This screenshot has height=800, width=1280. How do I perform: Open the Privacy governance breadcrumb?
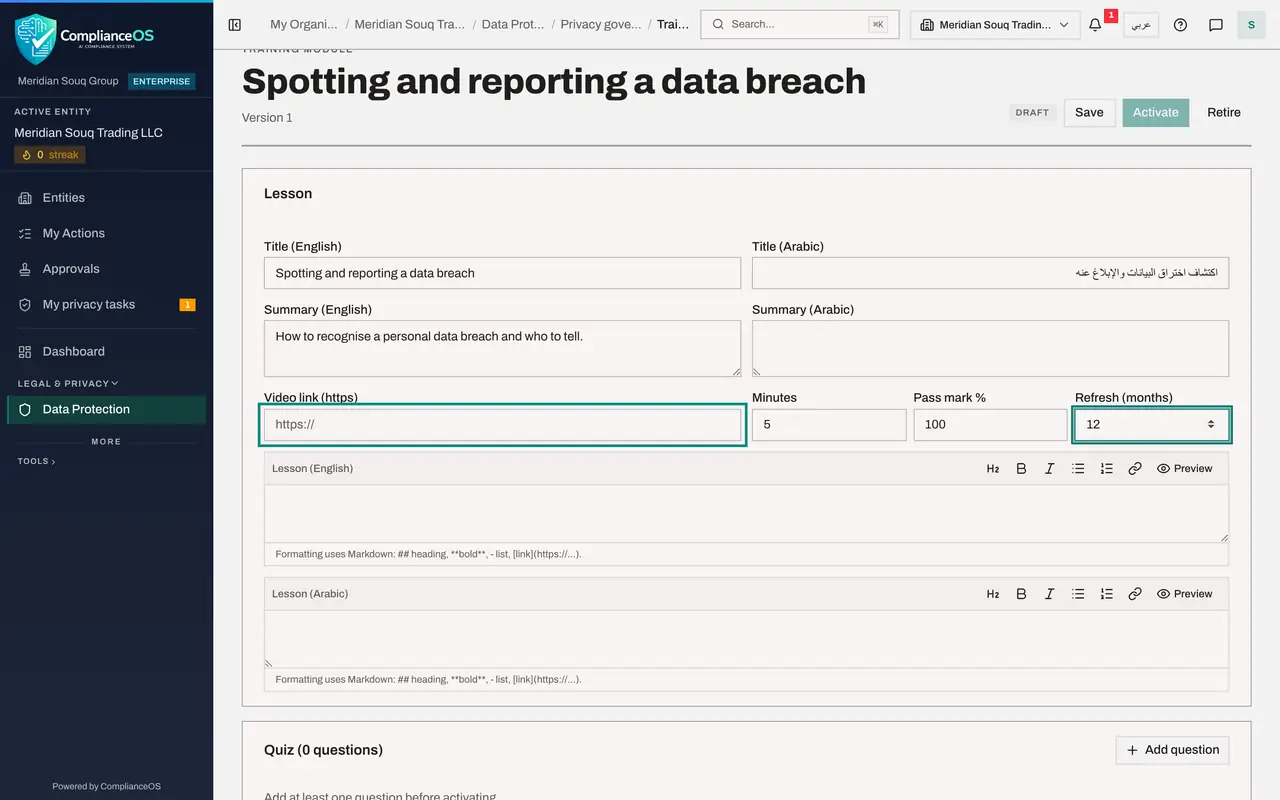coord(601,25)
